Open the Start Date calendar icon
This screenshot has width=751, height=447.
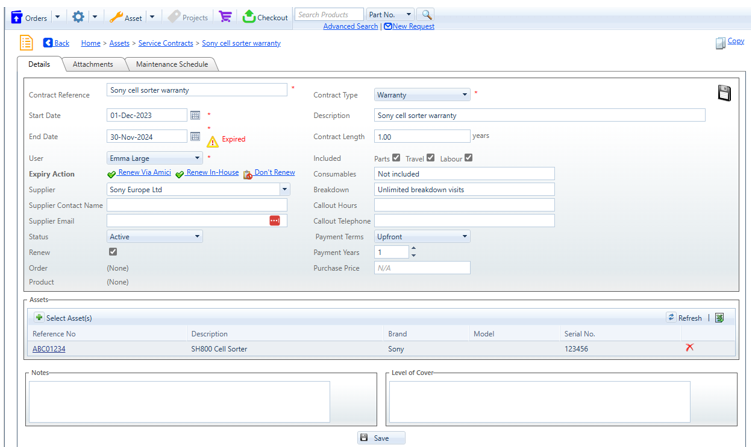(195, 115)
